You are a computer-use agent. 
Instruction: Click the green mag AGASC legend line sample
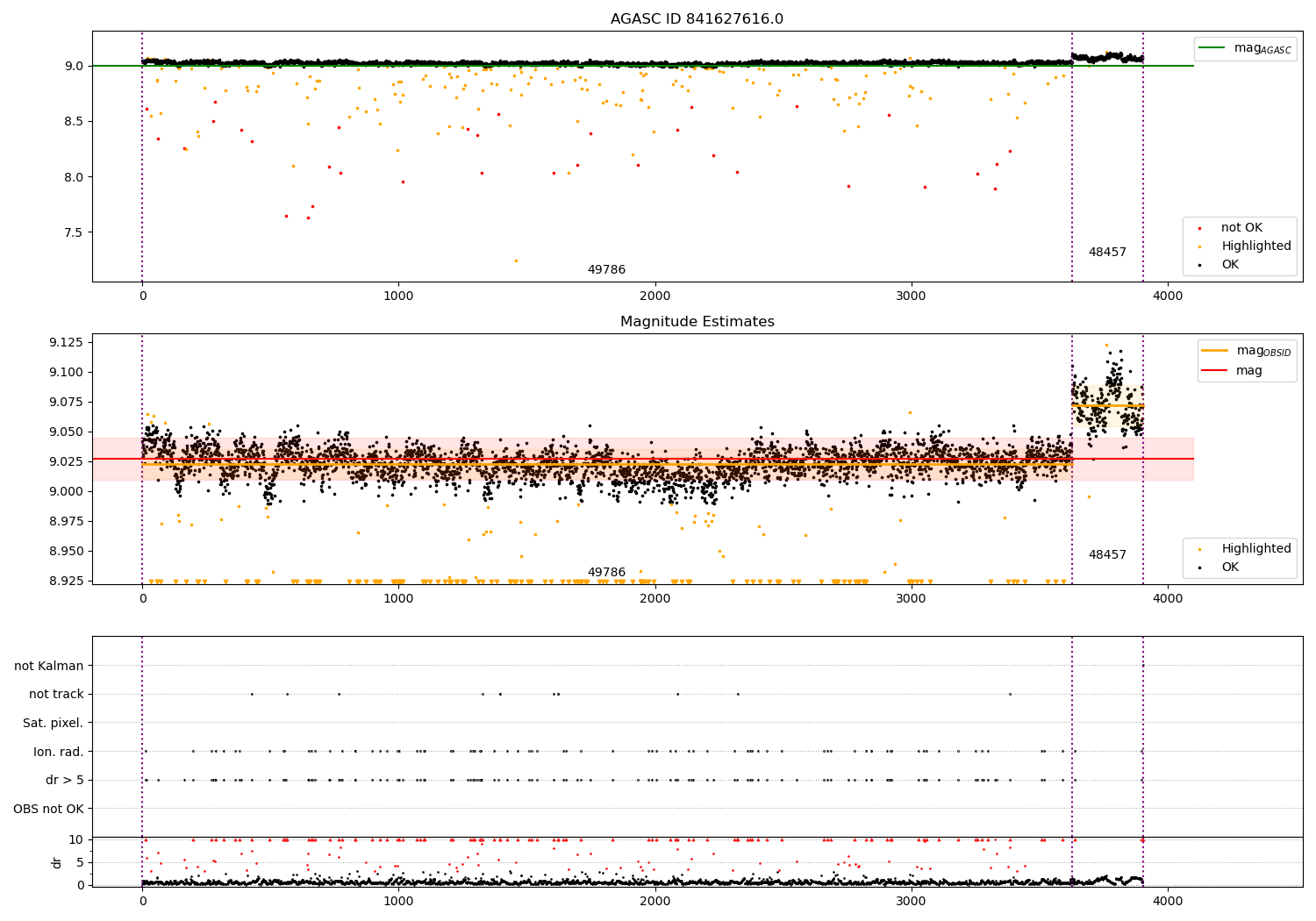coord(1212,48)
